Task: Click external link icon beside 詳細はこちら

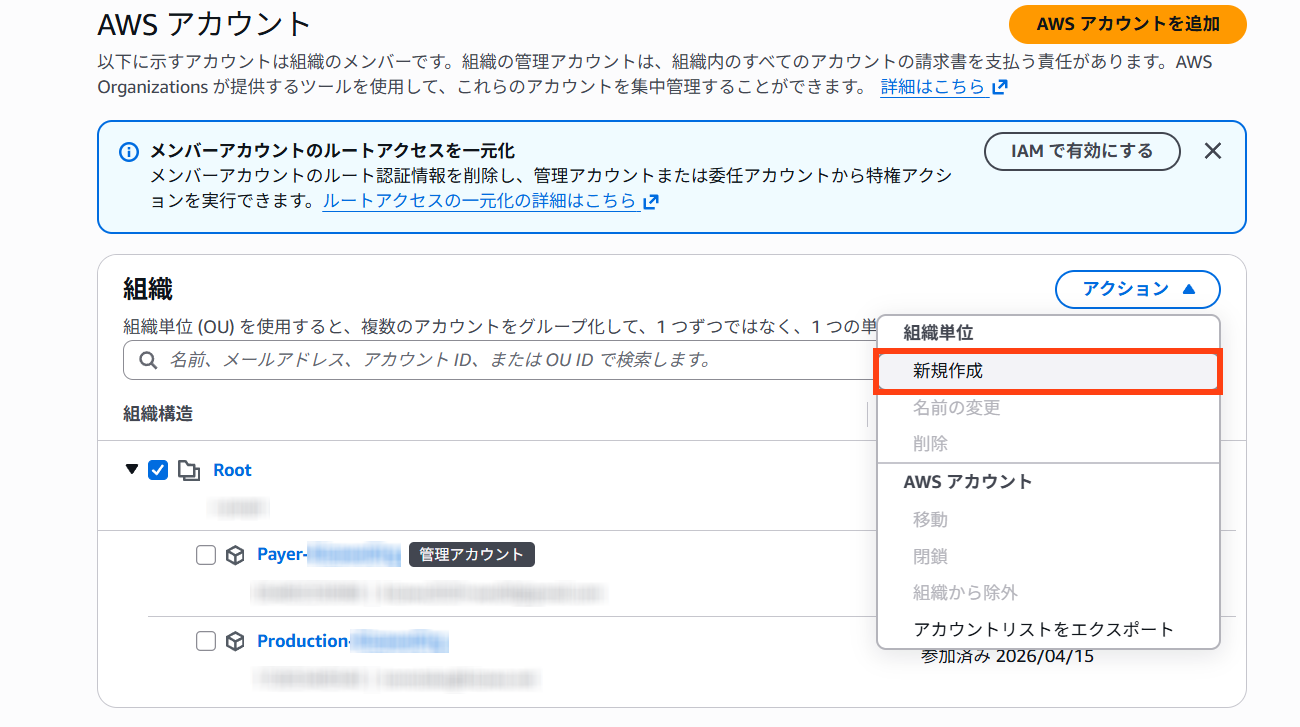Action: click(999, 88)
